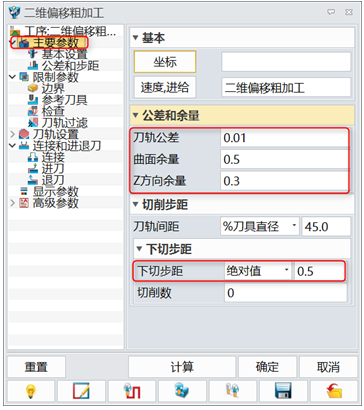
Task: Click the 重置 reset button
Action: pos(36,367)
